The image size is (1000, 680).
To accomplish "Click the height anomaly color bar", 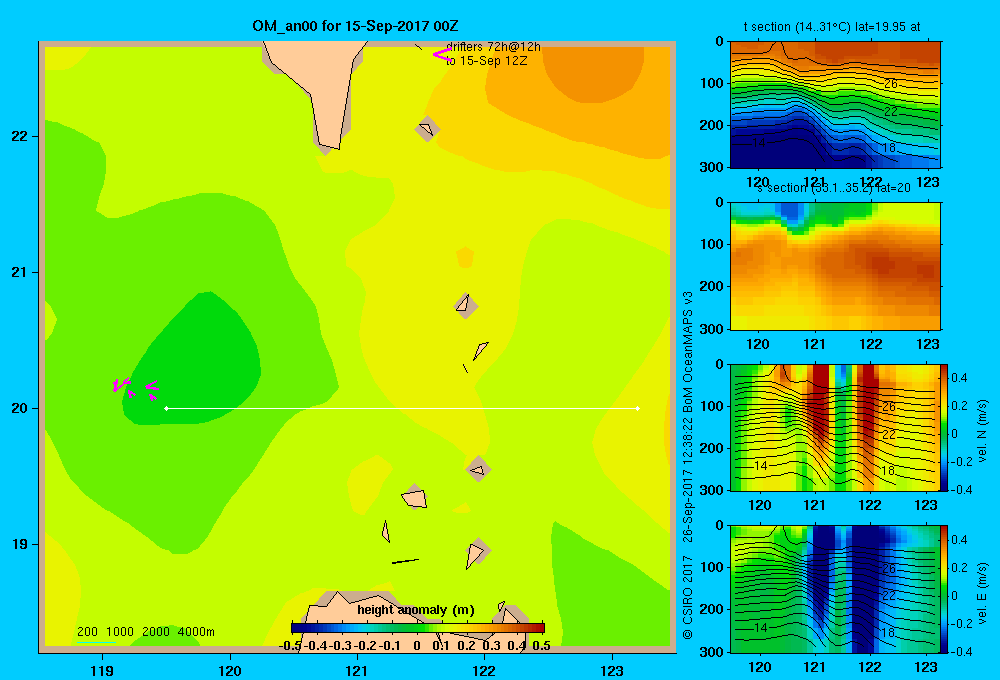I will 418,628.
